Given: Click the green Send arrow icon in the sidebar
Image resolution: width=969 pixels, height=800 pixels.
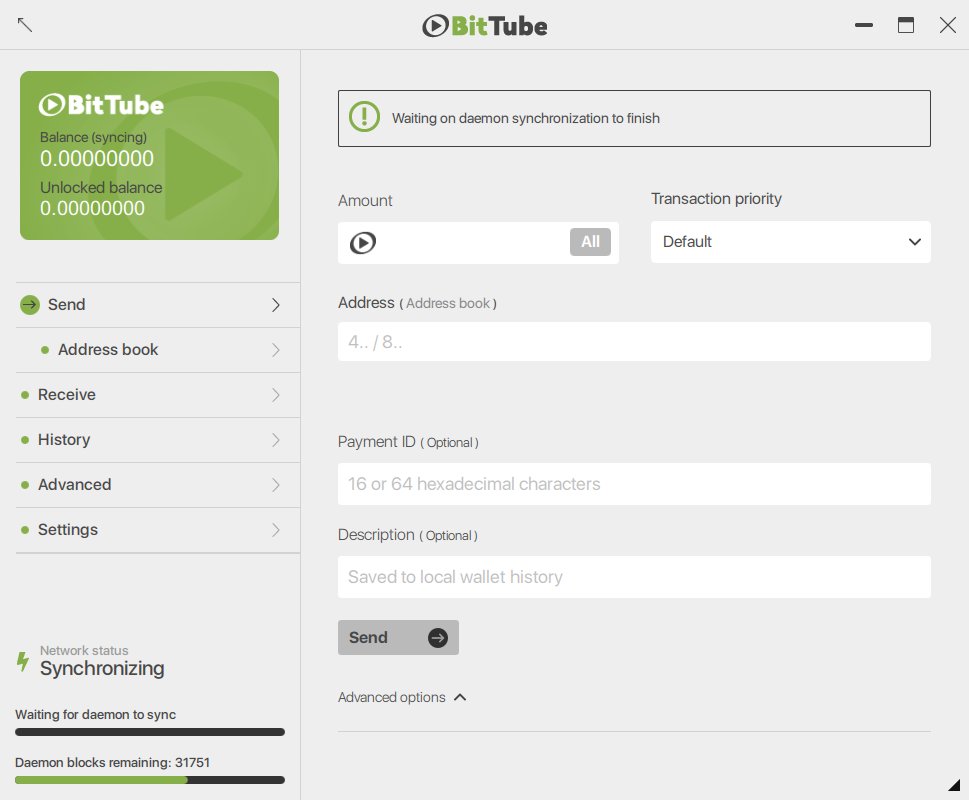Looking at the screenshot, I should [30, 305].
